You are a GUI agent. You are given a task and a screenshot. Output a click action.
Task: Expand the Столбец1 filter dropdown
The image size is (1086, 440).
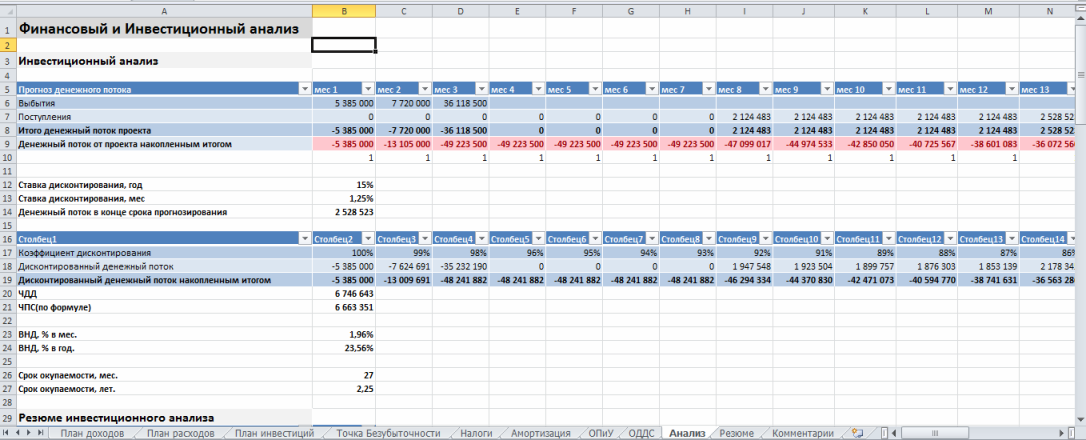[x=303, y=239]
